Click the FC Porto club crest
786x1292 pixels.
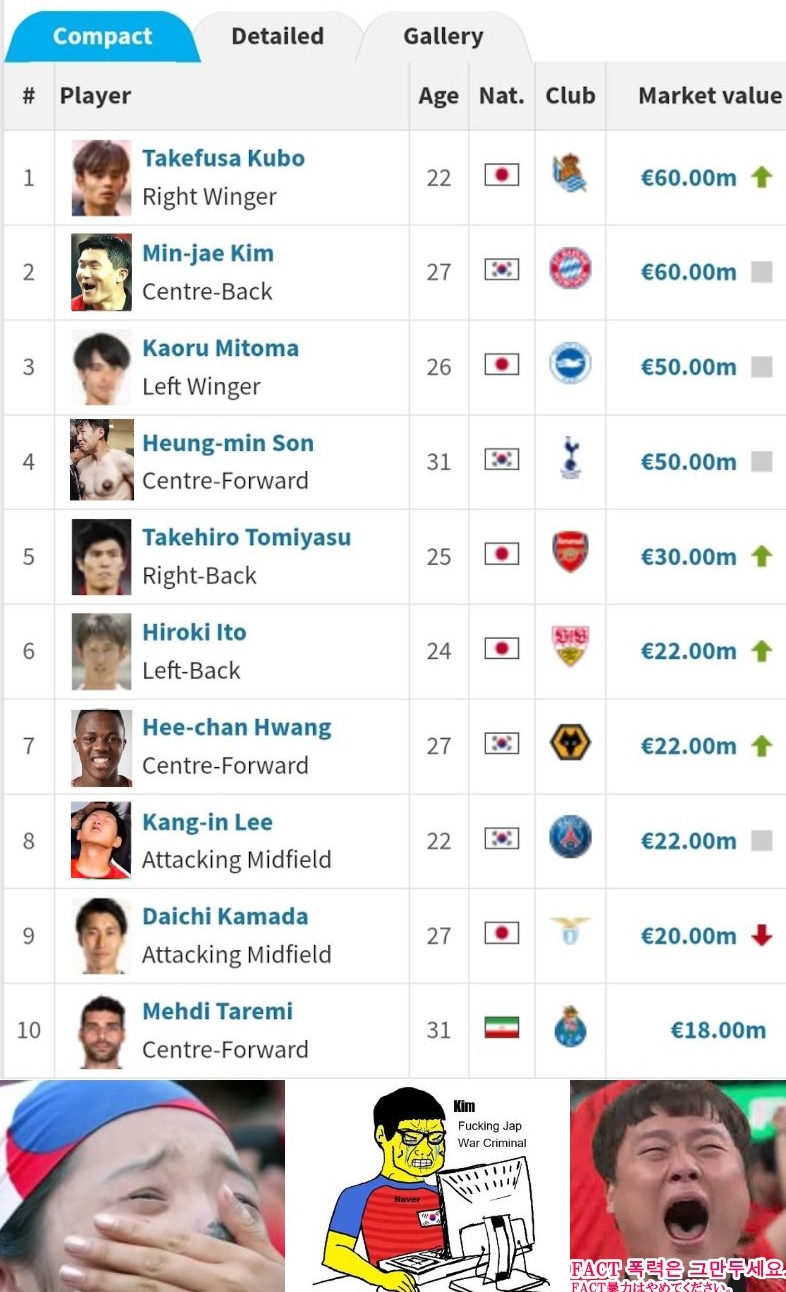(x=570, y=1028)
